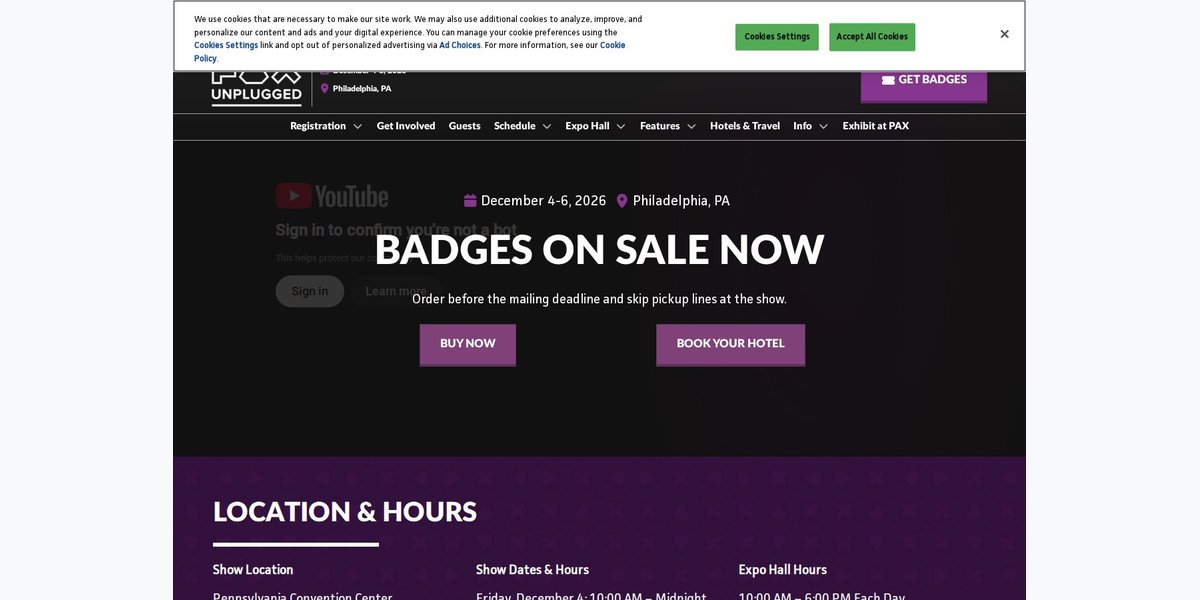The width and height of the screenshot is (1200, 600).
Task: Click the hero text December 4-6, 2026
Action: tap(544, 200)
